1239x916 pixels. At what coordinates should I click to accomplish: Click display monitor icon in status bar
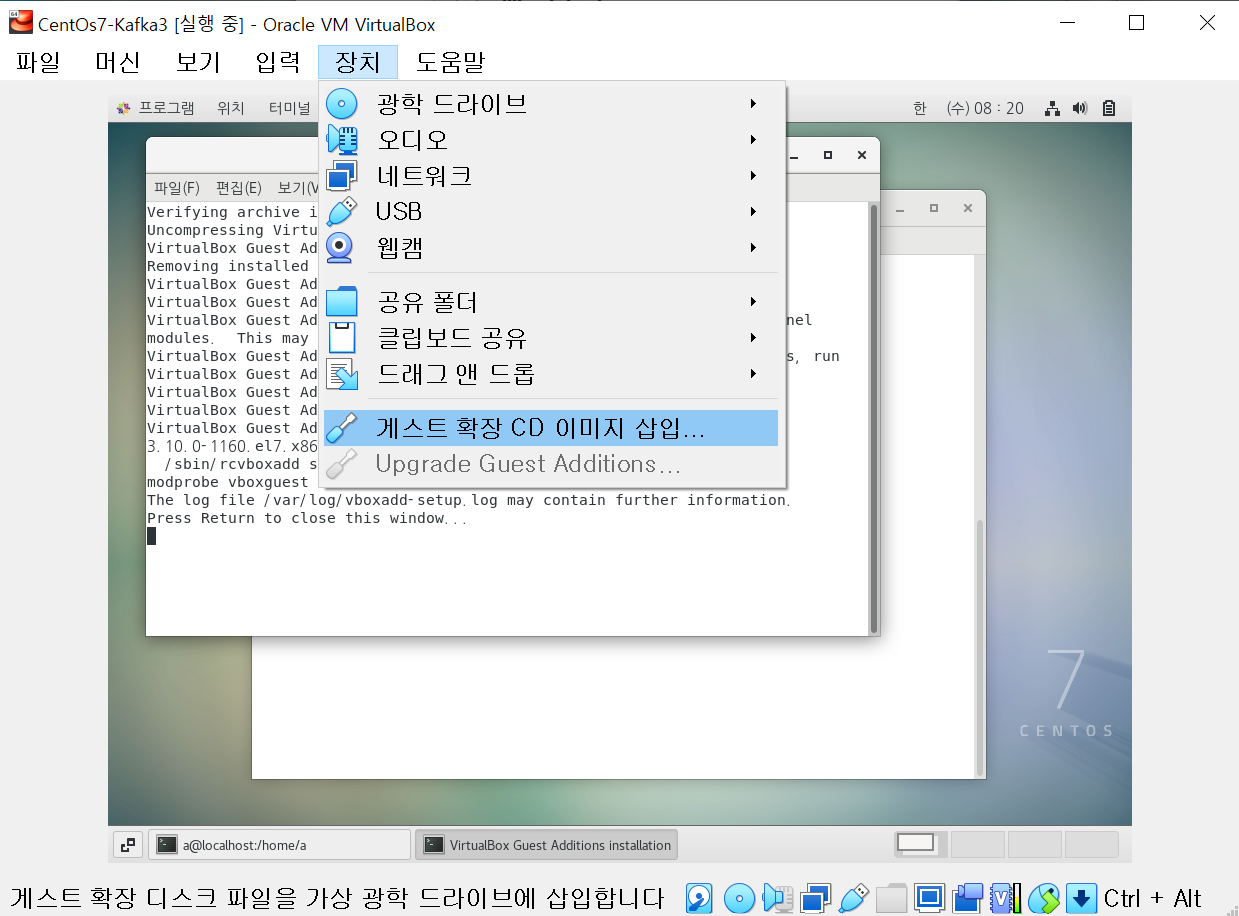(x=930, y=898)
